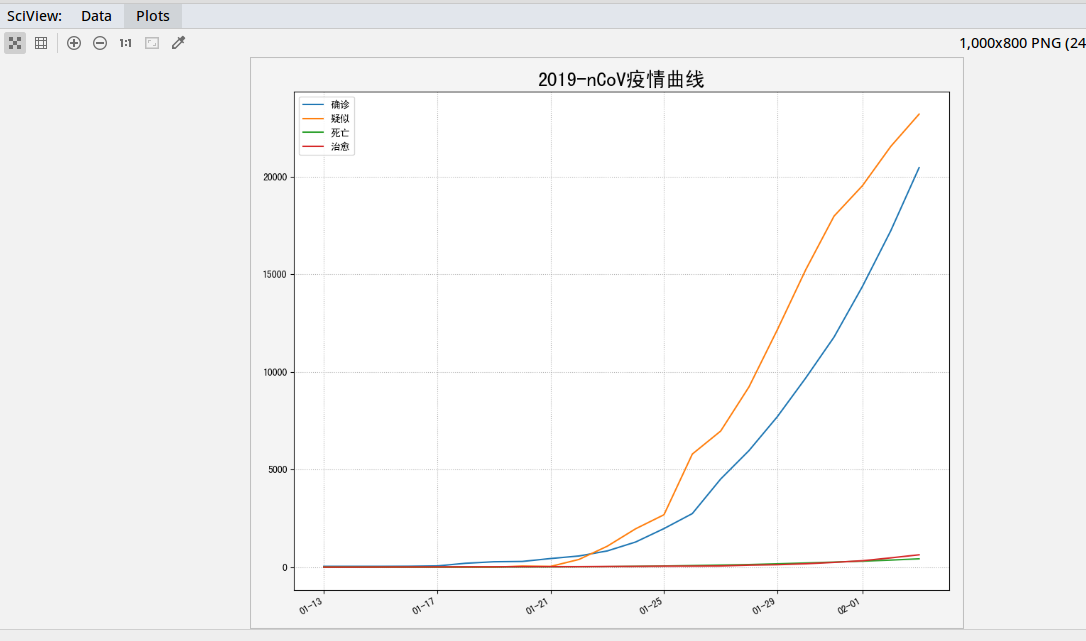This screenshot has width=1086, height=641.
Task: Switch to the Data tab
Action: point(96,15)
